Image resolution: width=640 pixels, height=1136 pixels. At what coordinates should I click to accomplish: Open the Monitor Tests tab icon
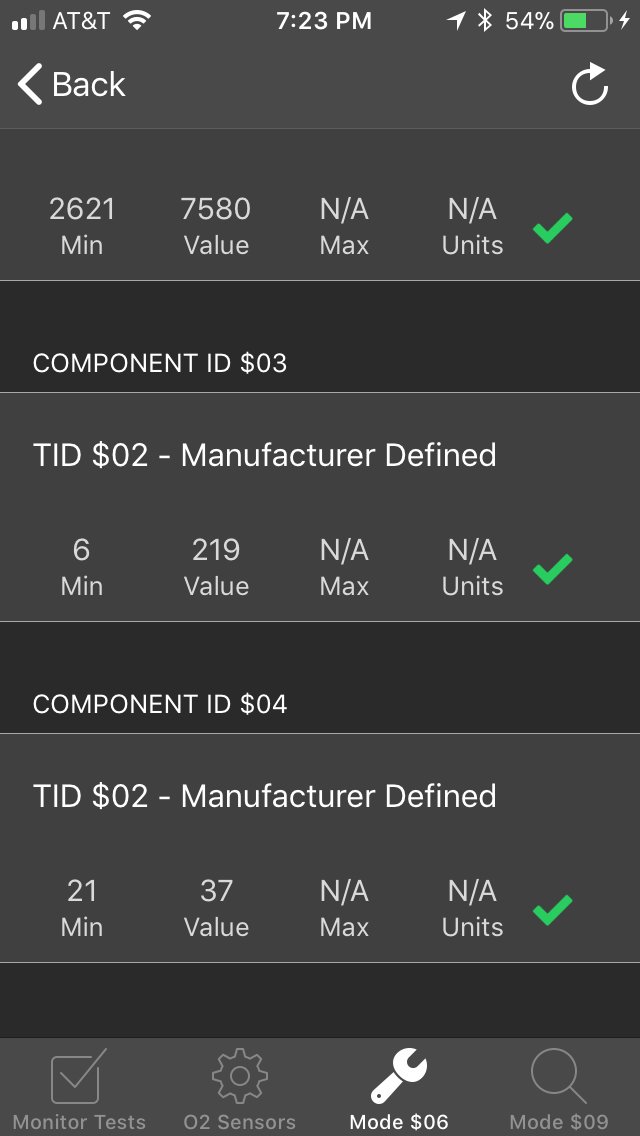[79, 1077]
